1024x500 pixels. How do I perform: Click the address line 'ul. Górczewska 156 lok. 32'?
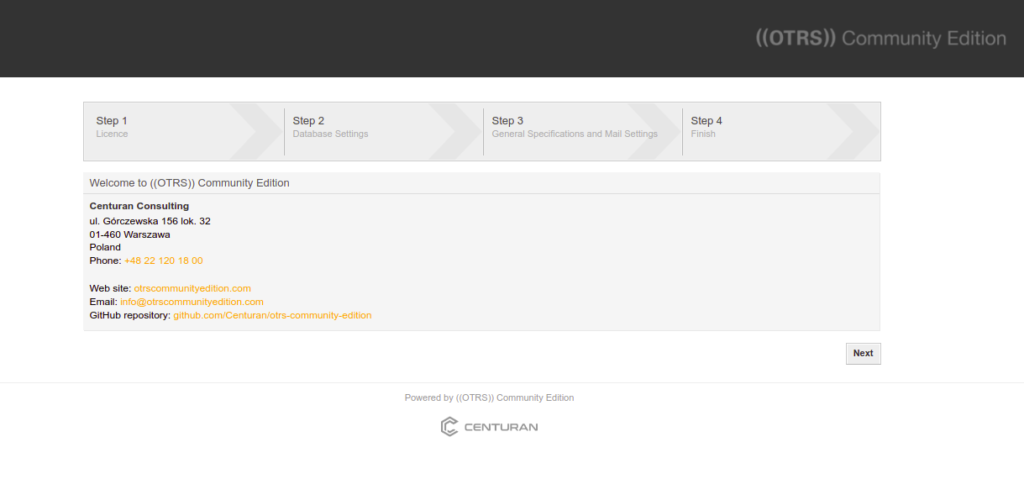150,221
